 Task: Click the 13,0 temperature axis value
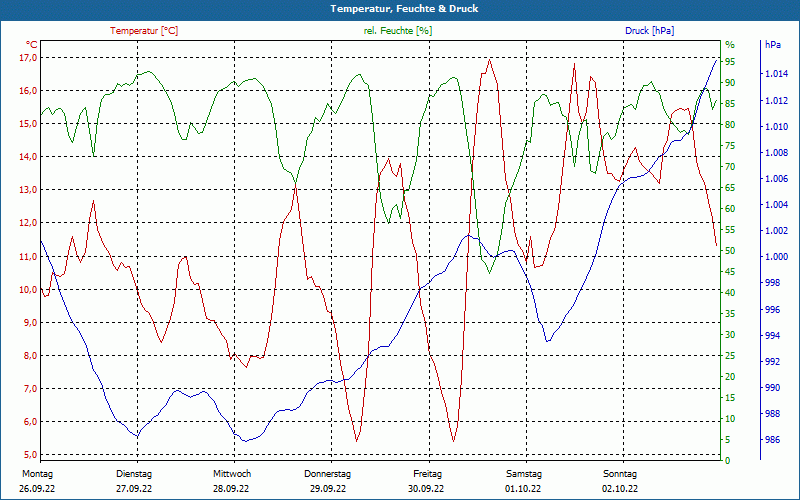click(x=28, y=190)
